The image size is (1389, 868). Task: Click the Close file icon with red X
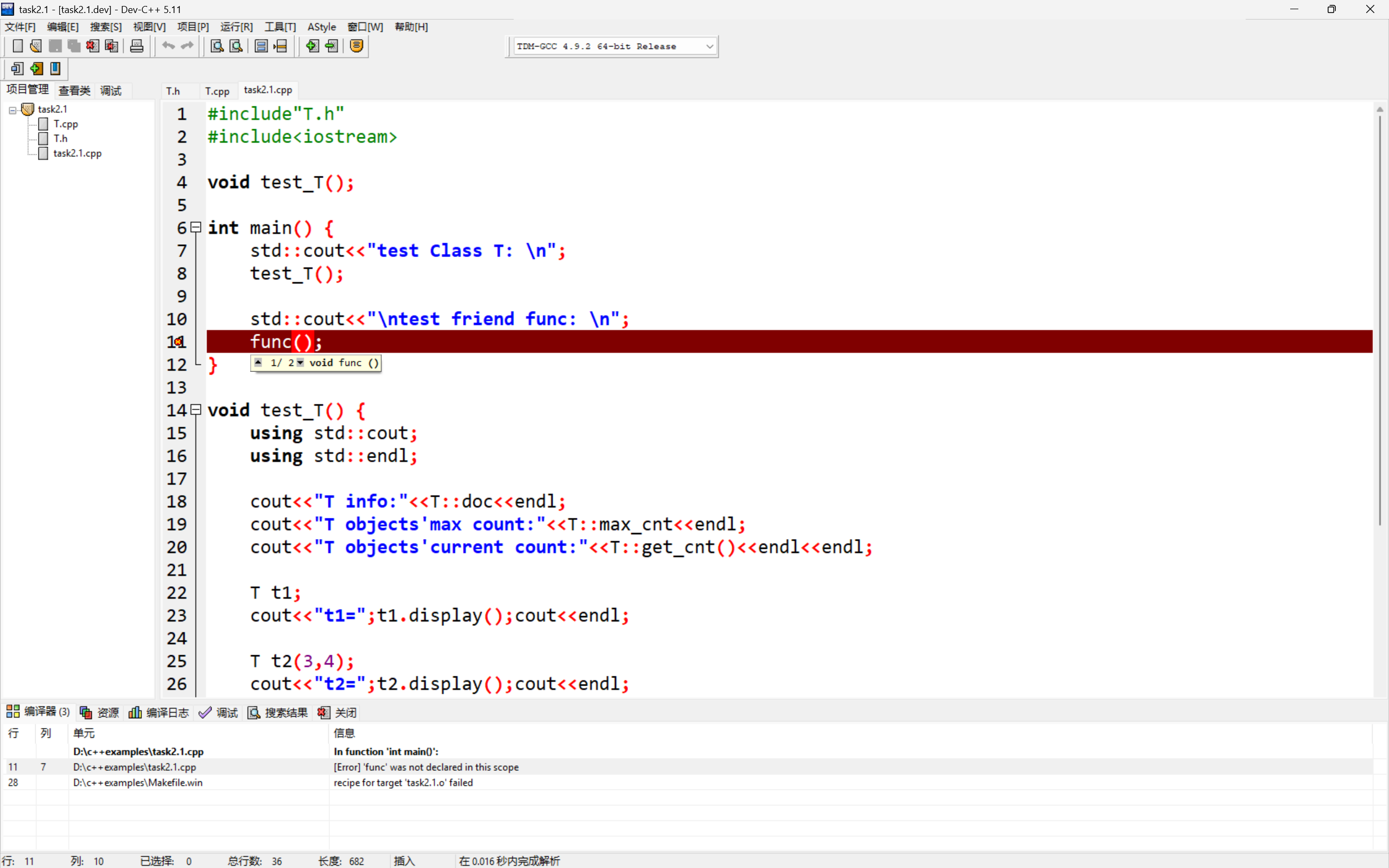point(92,46)
